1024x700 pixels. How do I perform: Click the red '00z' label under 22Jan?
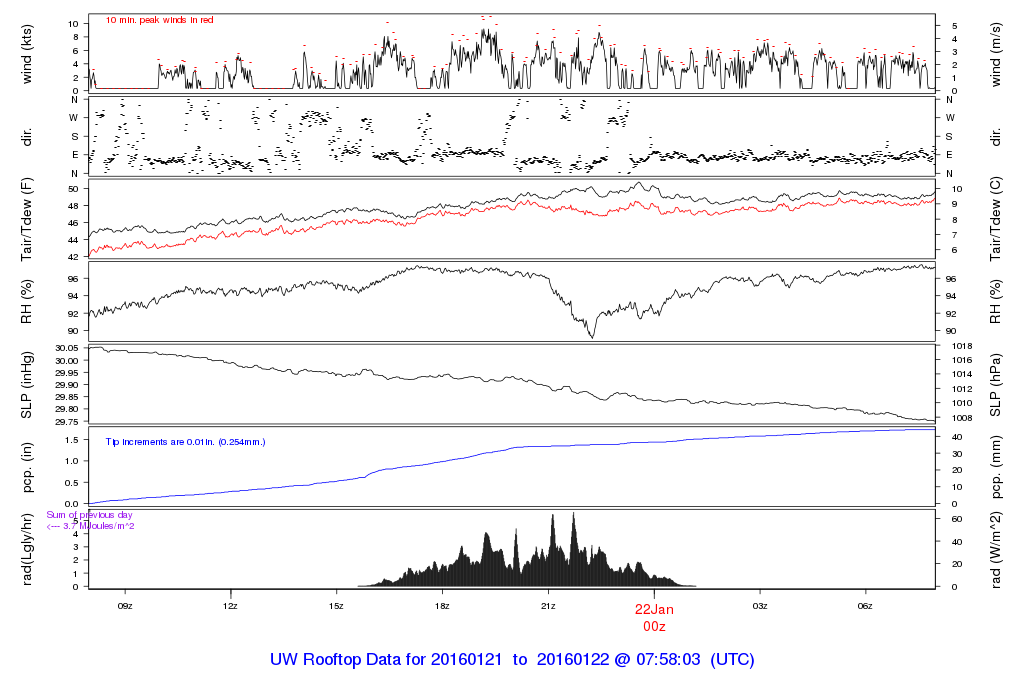pos(654,626)
